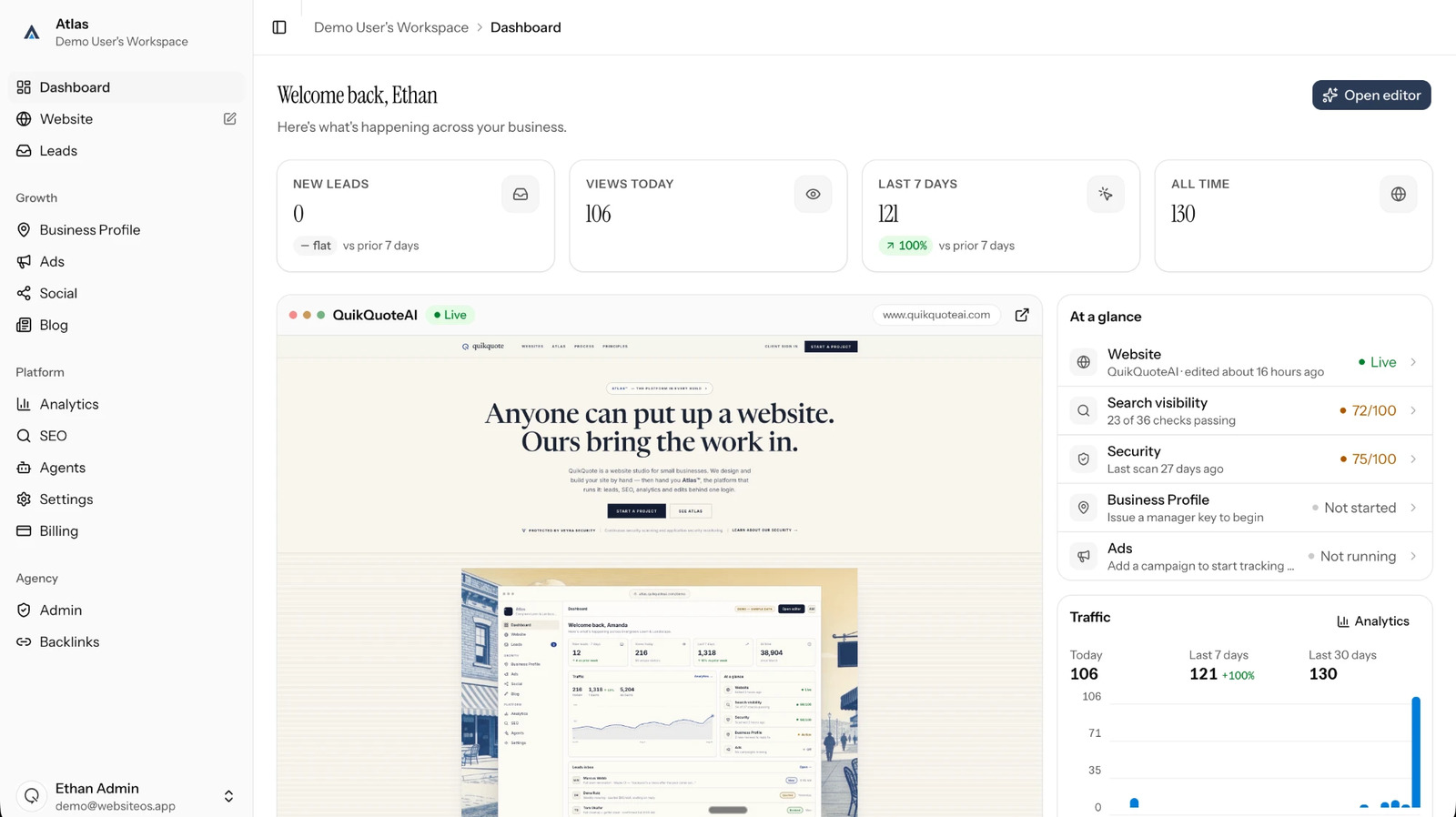Screen dimensions: 1456x817
Task: Expand the Ads row chevron
Action: click(x=1413, y=556)
